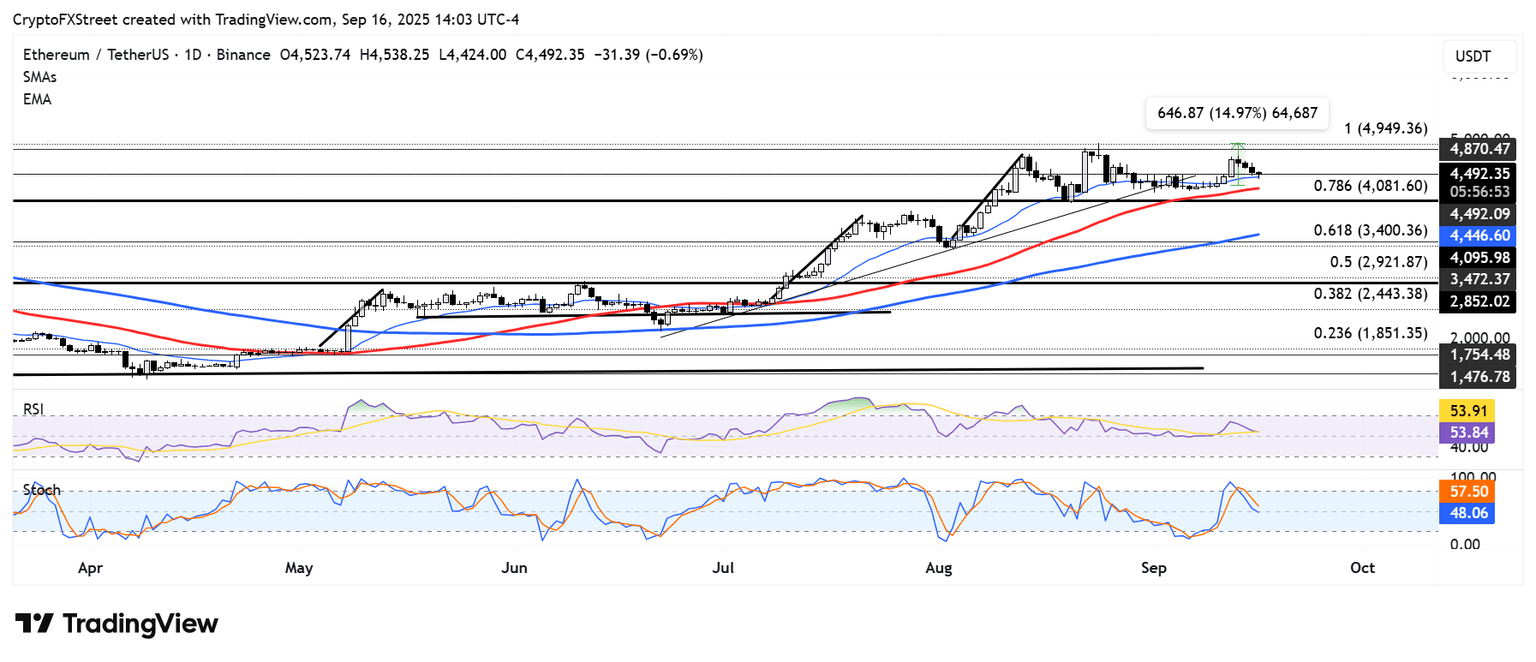
Task: Open the USDT currency selector
Action: (x=1474, y=57)
